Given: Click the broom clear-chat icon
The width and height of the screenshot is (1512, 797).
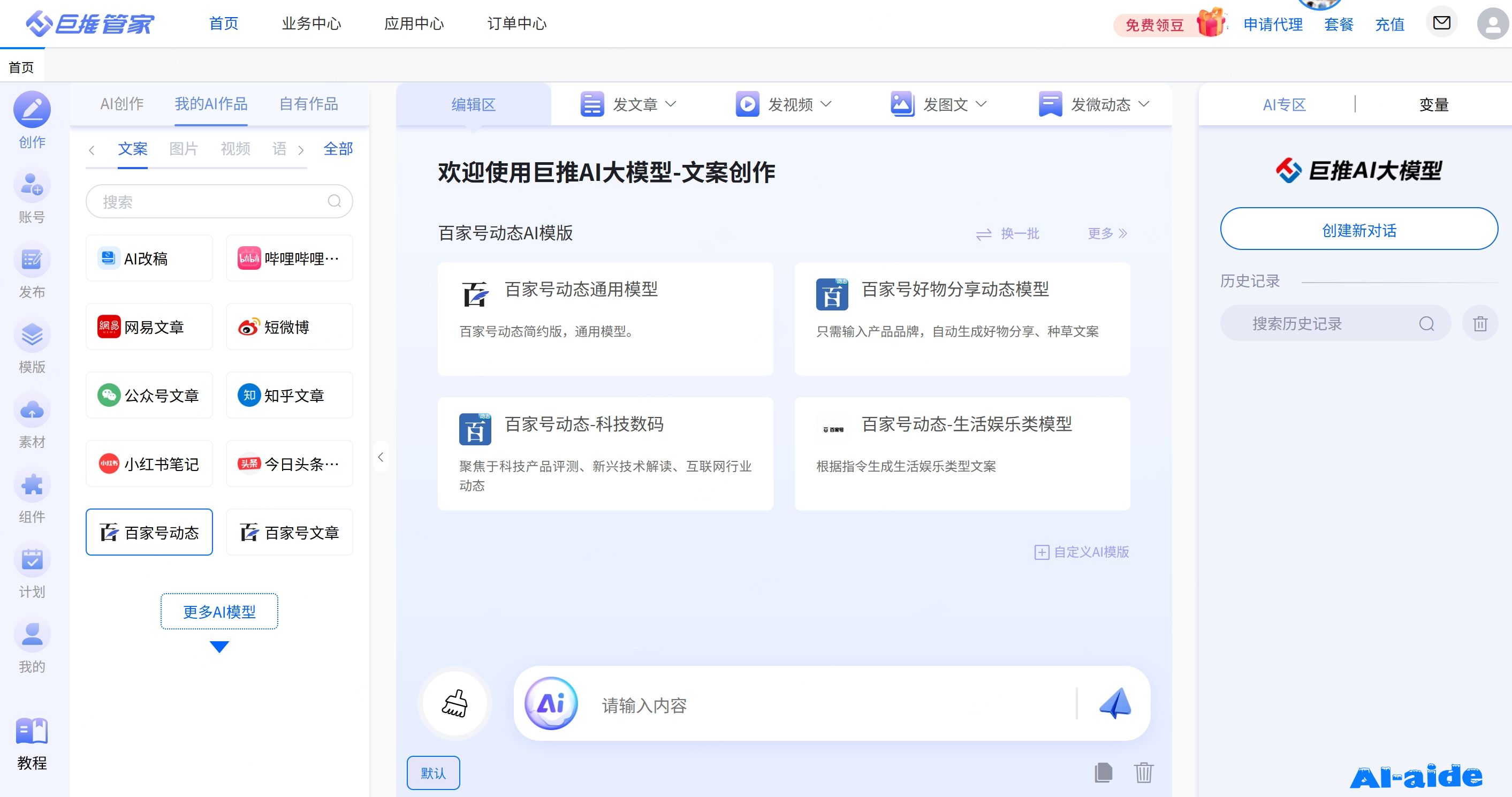Looking at the screenshot, I should click(x=455, y=703).
